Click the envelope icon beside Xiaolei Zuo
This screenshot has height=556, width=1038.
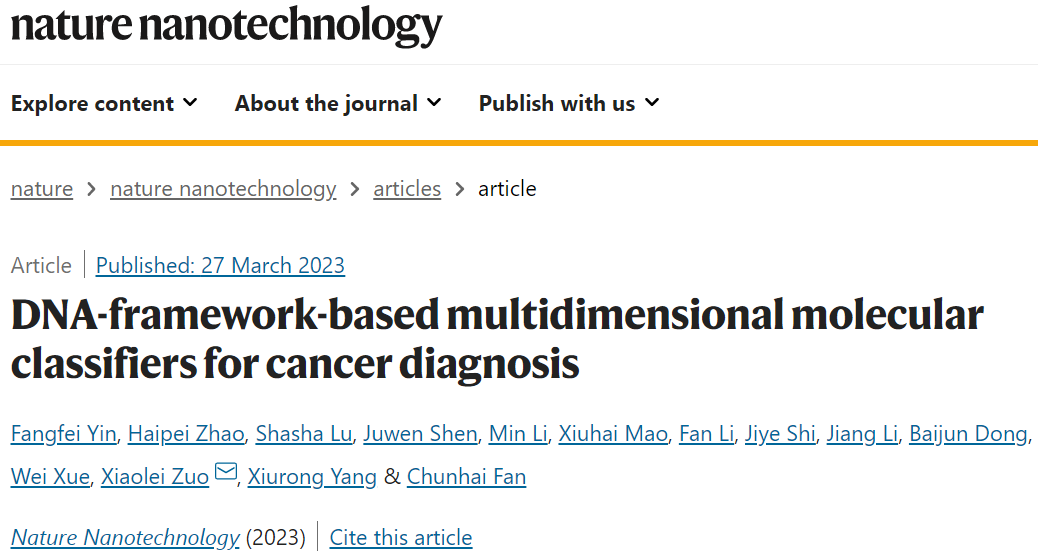[x=226, y=472]
